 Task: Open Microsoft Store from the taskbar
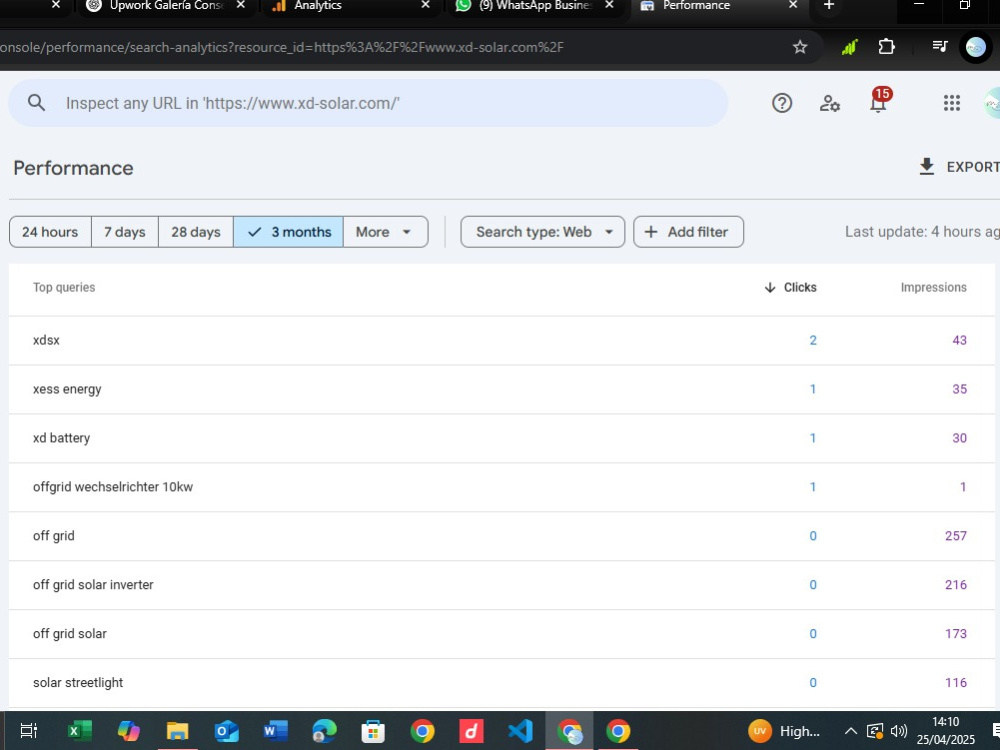point(373,730)
